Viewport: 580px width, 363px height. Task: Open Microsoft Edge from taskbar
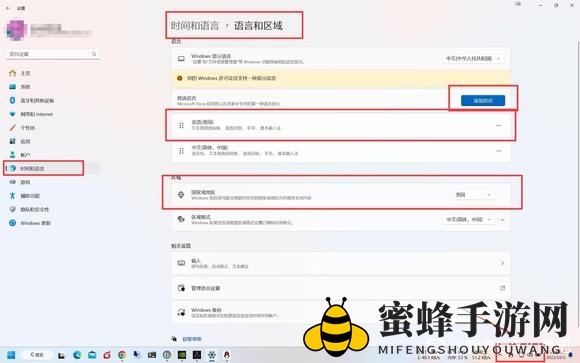pyautogui.click(x=77, y=355)
